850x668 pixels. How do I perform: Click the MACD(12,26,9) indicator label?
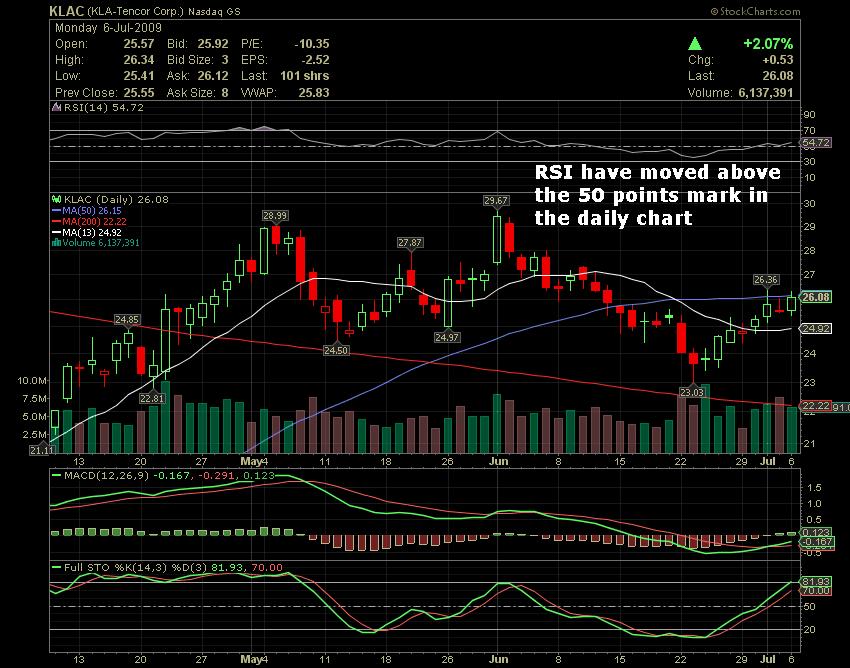click(x=106, y=476)
